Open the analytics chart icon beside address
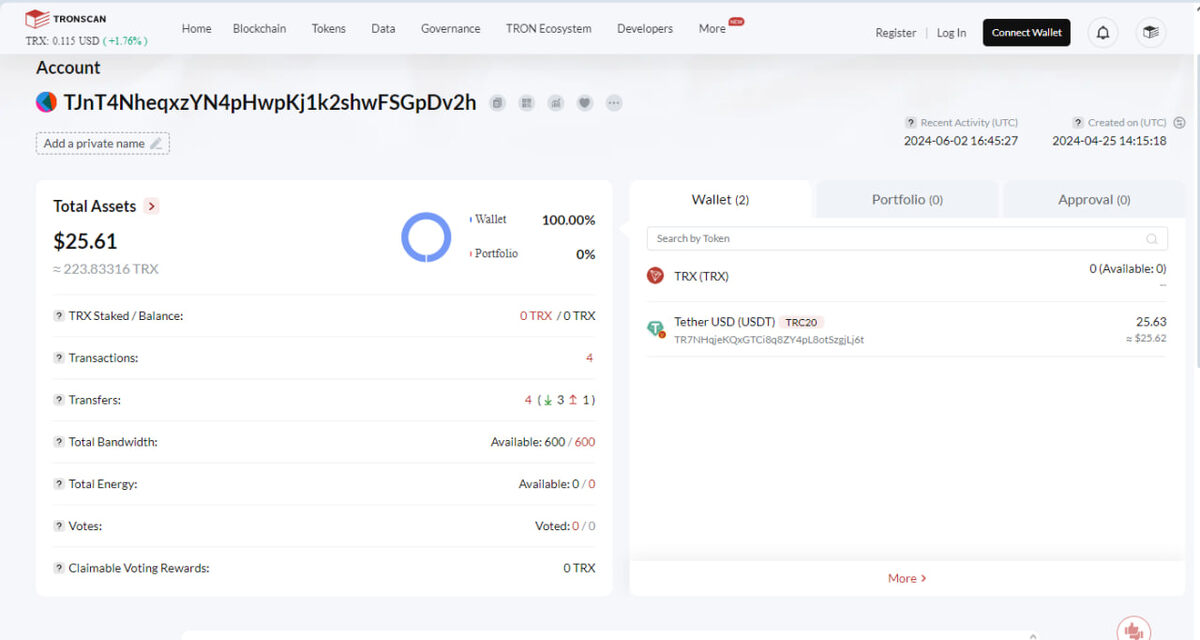The height and width of the screenshot is (640, 1200). point(556,102)
